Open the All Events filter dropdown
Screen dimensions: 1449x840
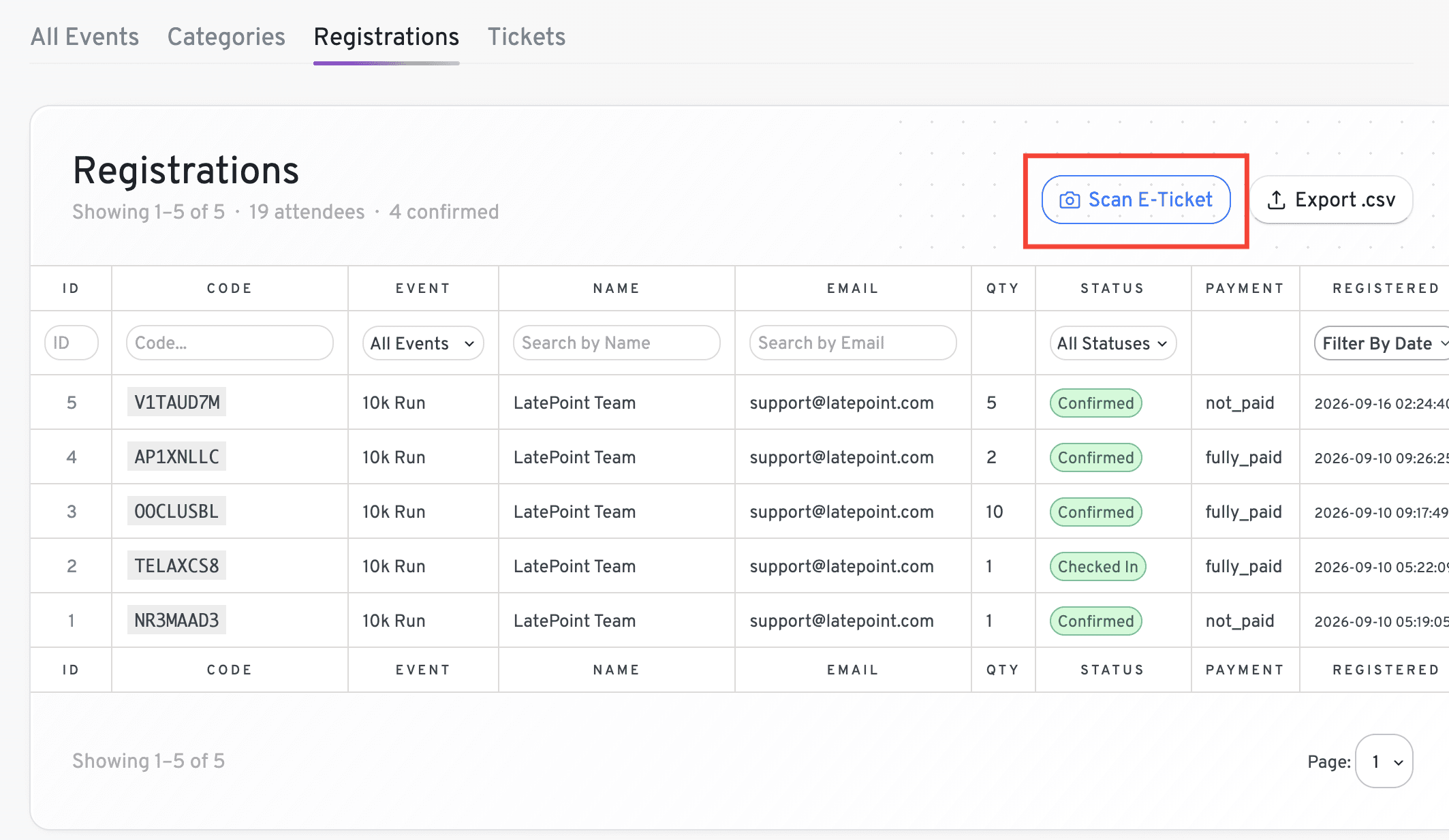[423, 343]
